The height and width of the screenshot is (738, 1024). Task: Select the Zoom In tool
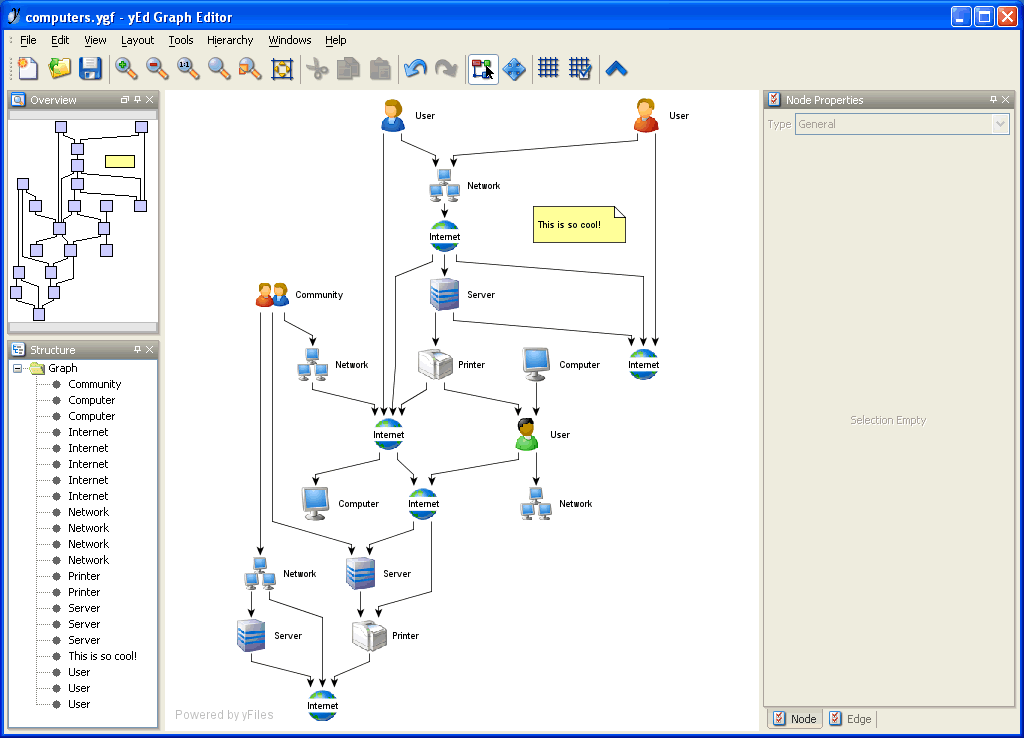click(x=125, y=68)
